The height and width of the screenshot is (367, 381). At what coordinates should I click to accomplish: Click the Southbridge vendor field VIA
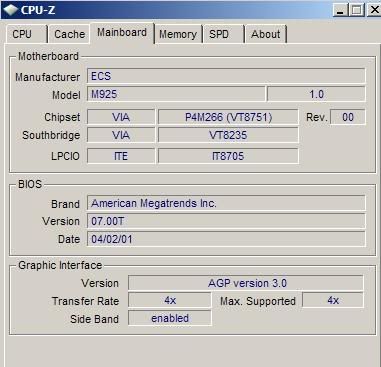121,135
